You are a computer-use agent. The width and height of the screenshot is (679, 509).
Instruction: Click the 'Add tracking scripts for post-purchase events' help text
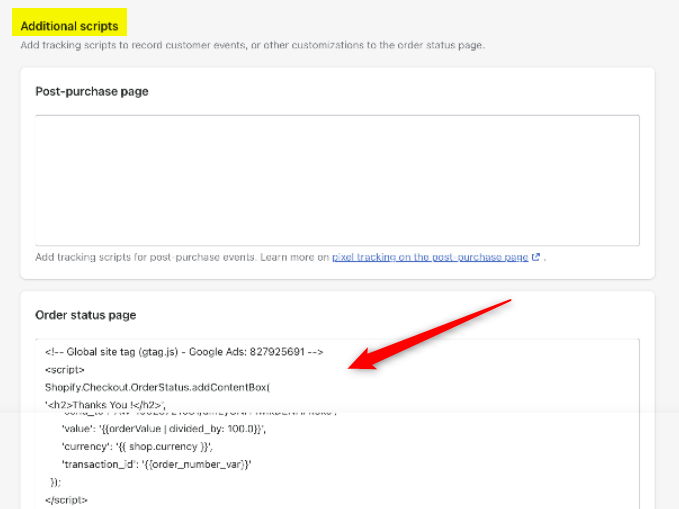click(180, 257)
